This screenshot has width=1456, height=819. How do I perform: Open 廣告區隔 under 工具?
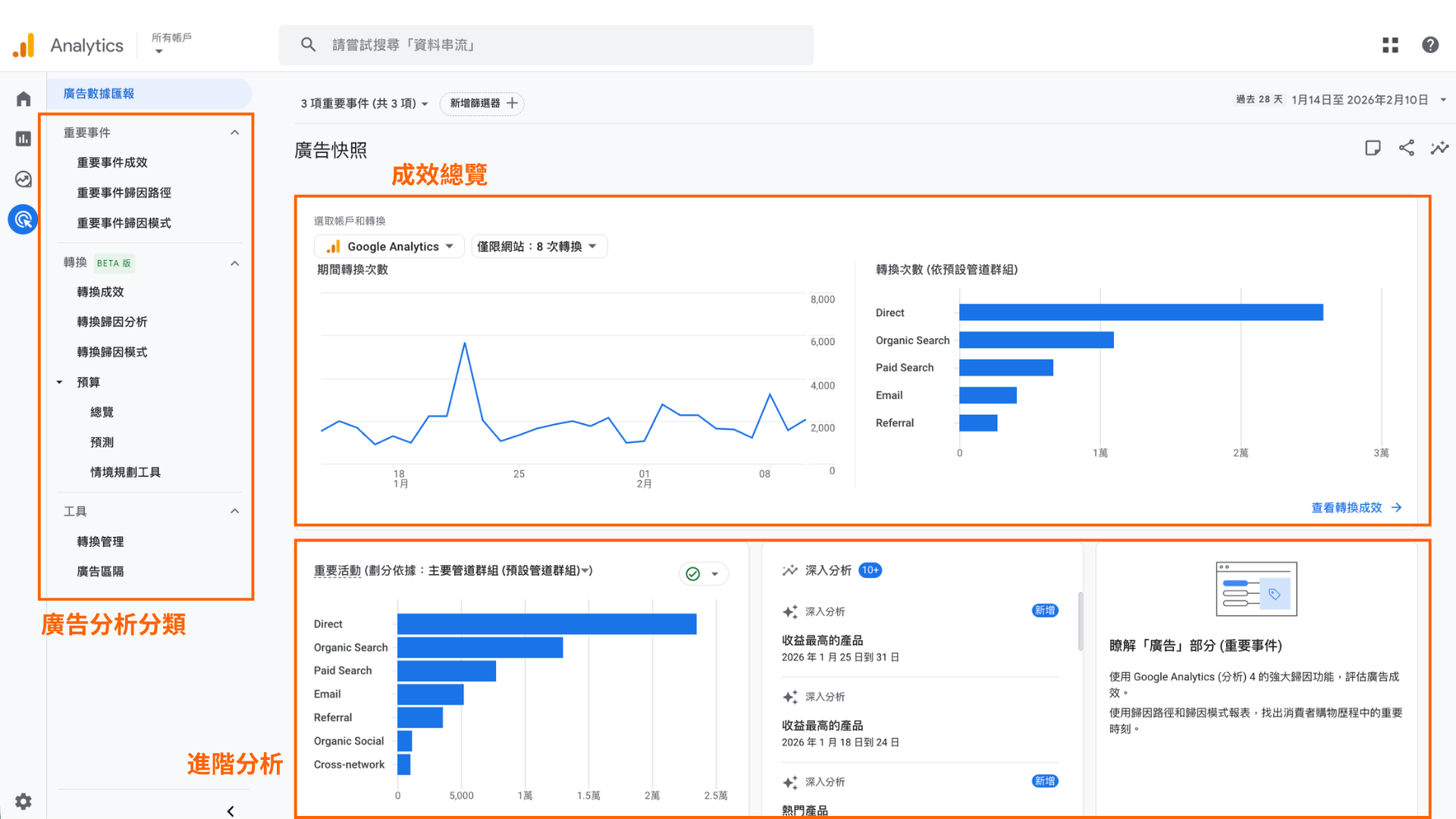pos(99,571)
